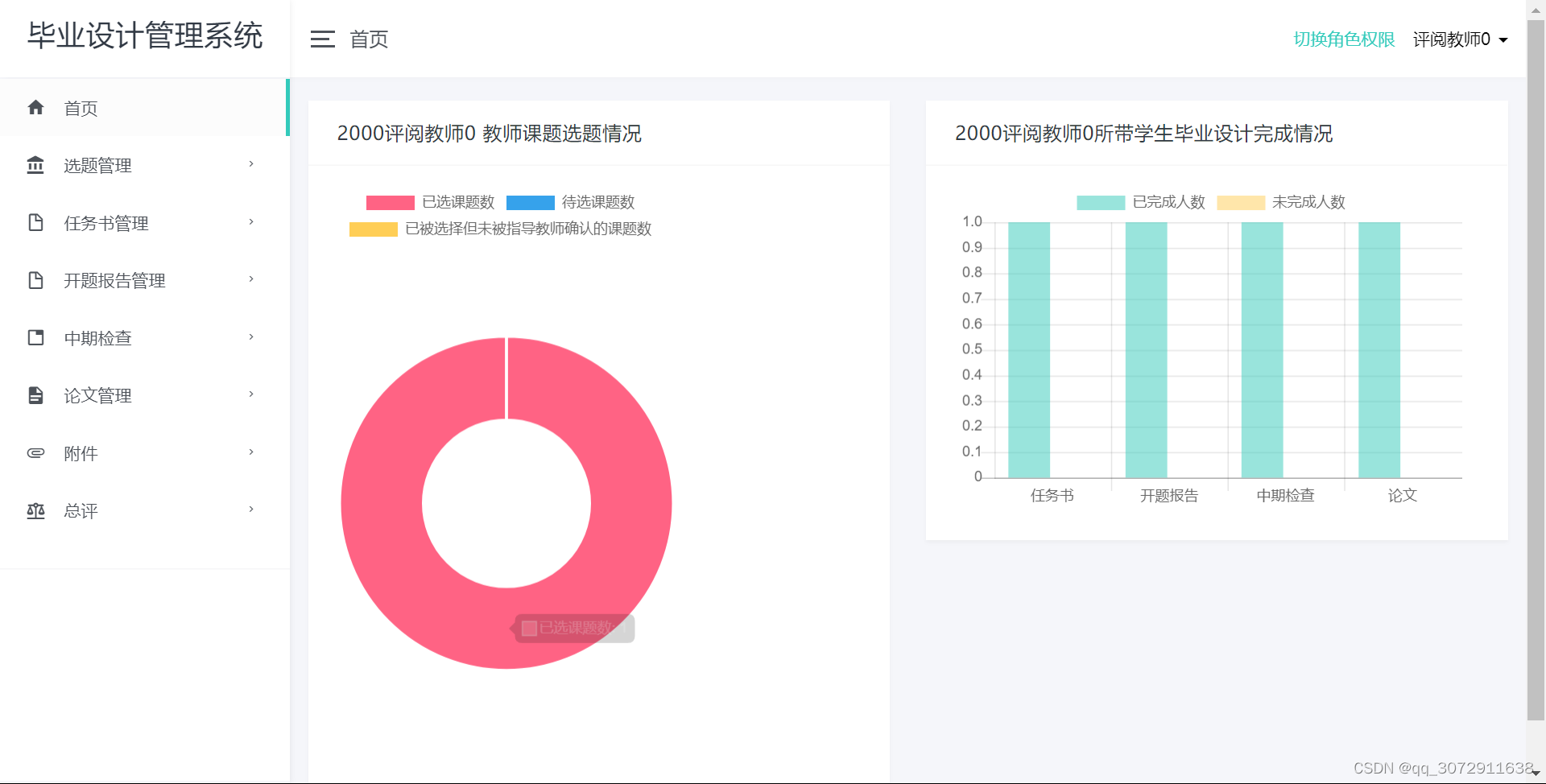Click the bank icon for 选题管理

click(35, 165)
